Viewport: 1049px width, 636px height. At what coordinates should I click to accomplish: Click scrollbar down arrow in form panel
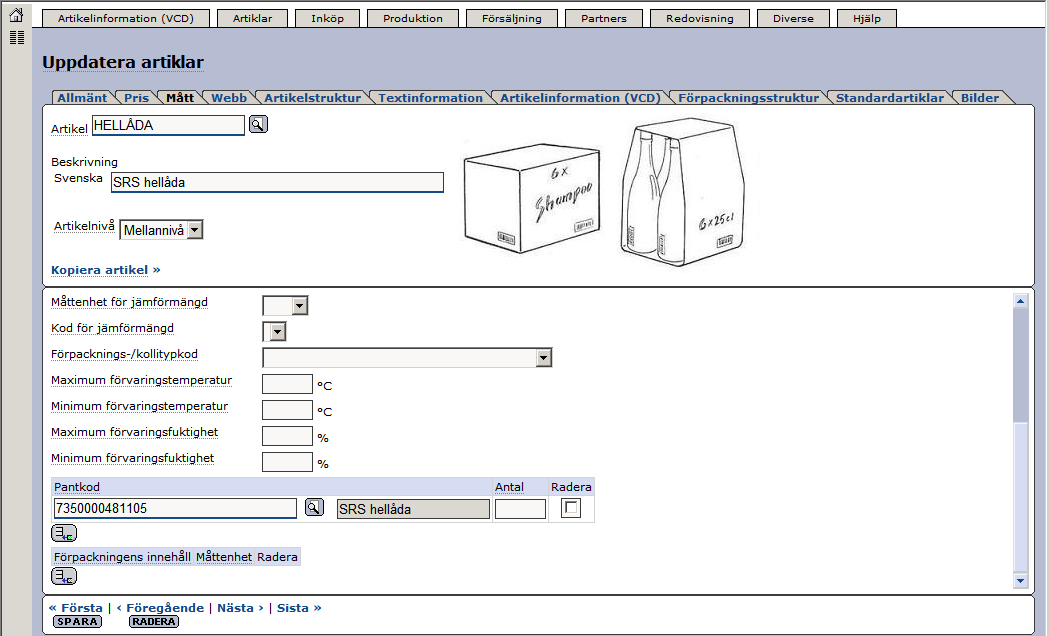pyautogui.click(x=1020, y=580)
